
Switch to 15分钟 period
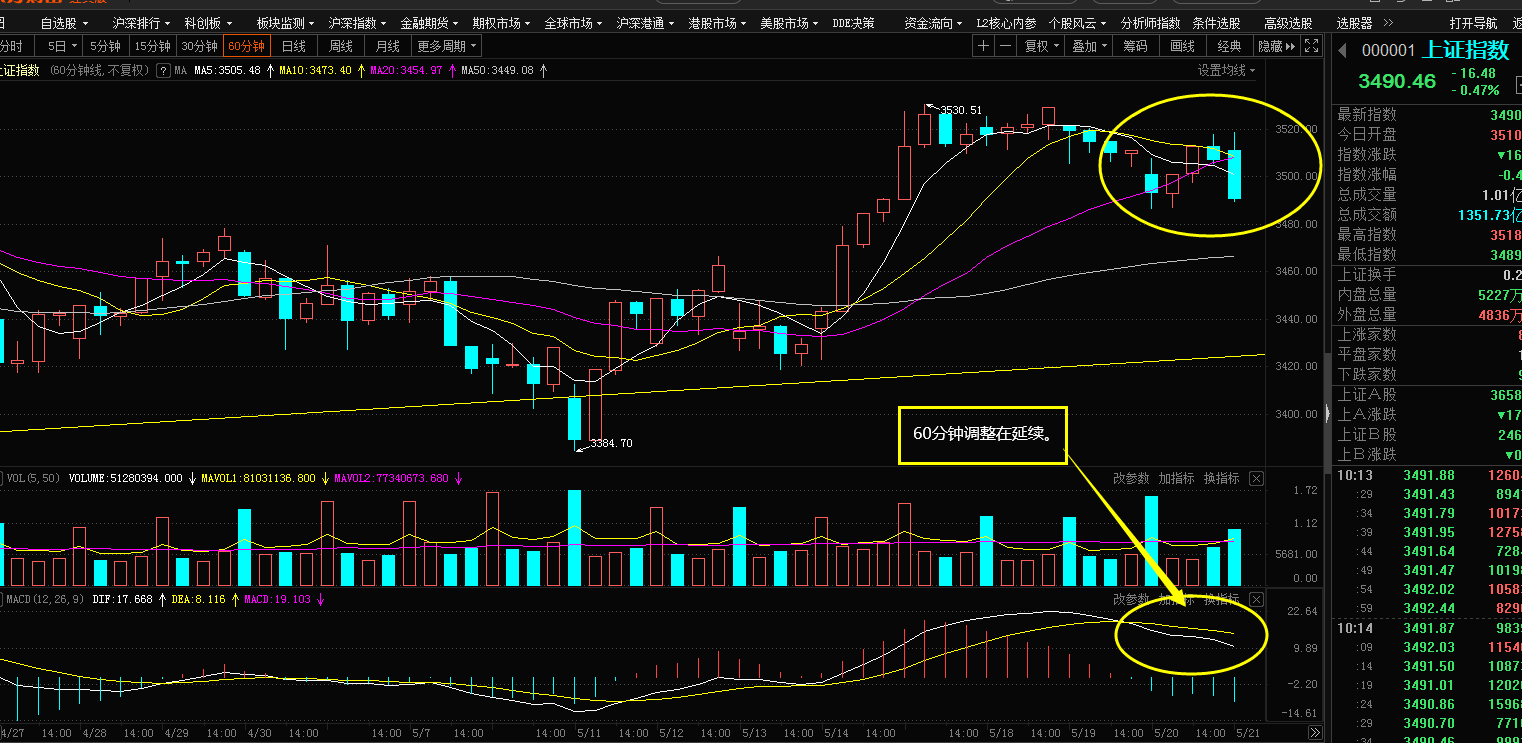tap(153, 46)
